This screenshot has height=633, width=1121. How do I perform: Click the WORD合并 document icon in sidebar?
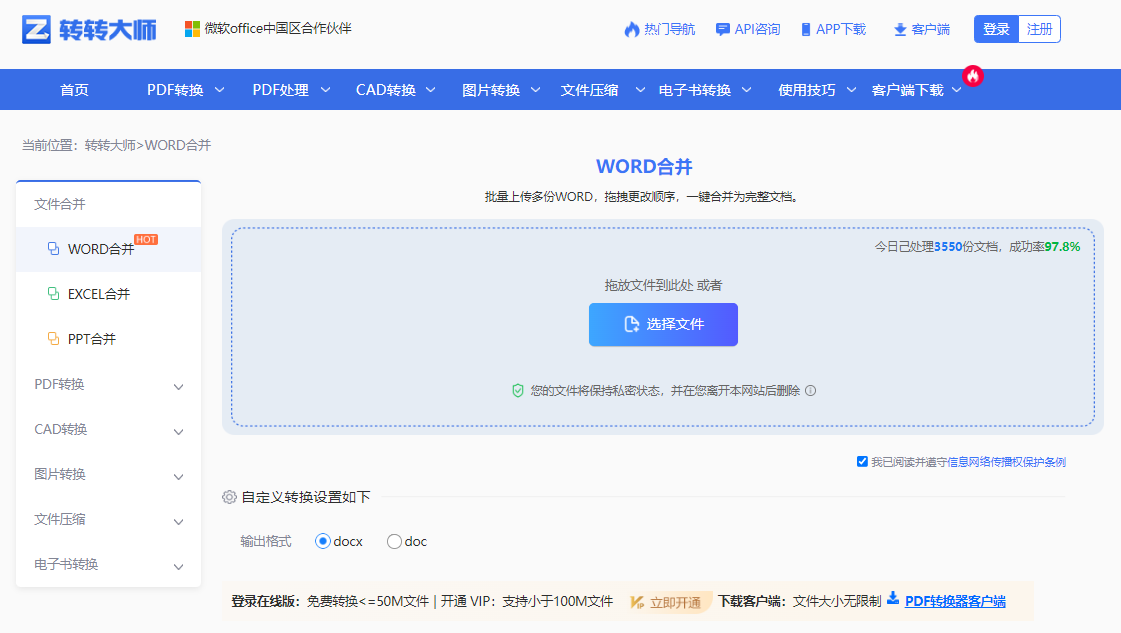click(53, 248)
